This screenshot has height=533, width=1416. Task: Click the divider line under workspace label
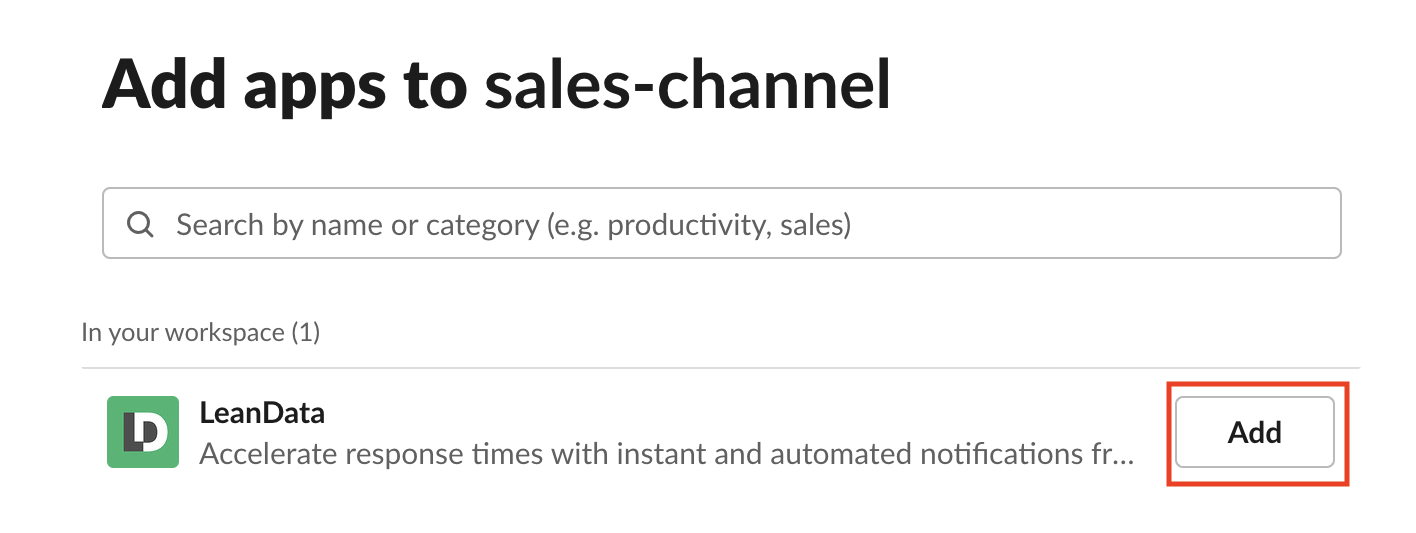coord(720,368)
